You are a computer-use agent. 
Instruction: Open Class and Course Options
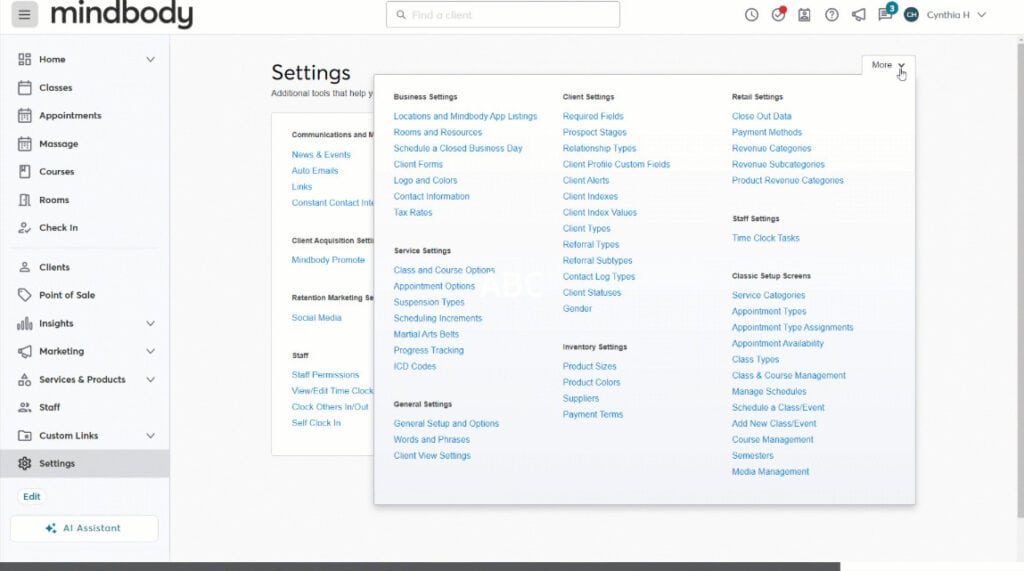coord(444,270)
